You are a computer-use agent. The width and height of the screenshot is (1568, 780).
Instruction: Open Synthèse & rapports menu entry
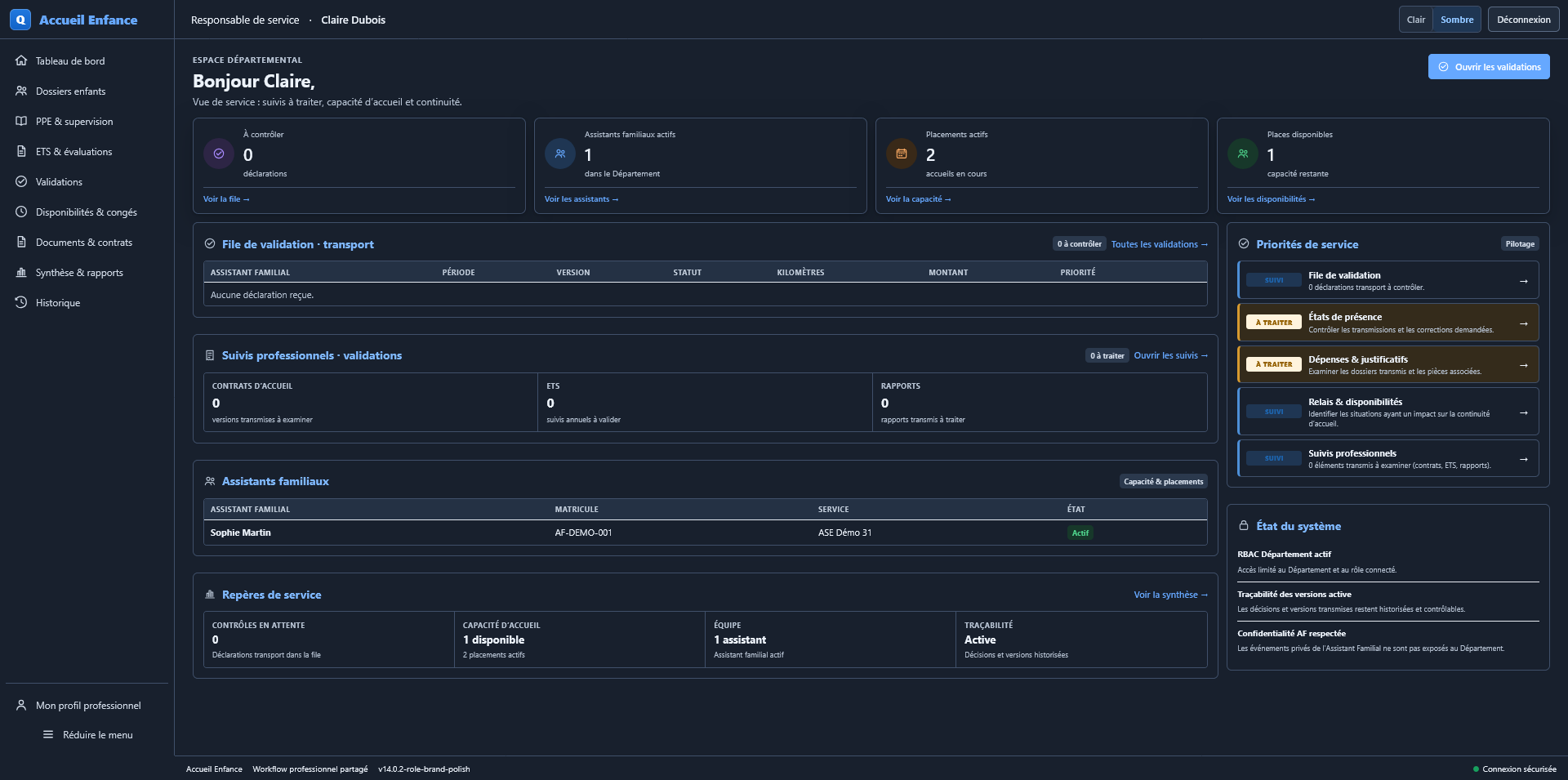pos(87,272)
